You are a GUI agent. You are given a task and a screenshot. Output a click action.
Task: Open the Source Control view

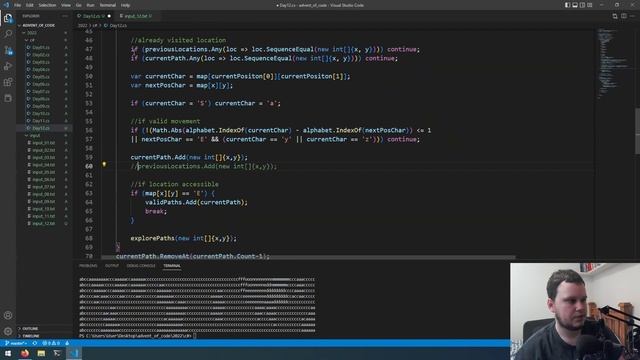tap(8, 50)
